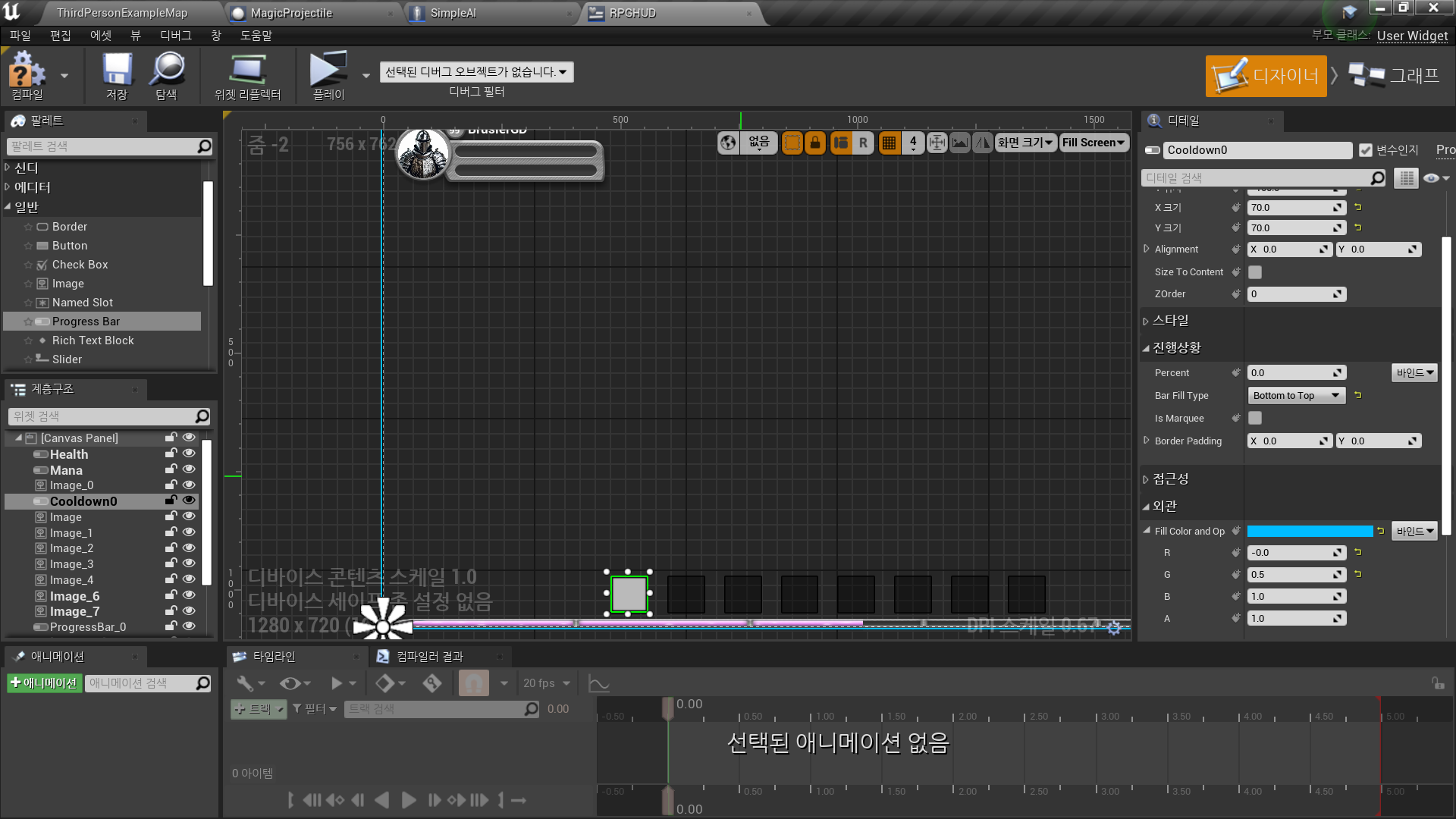Enable the 변수인지 checkbox for Cooldown0
Viewport: 1456px width, 819px height.
[1365, 150]
